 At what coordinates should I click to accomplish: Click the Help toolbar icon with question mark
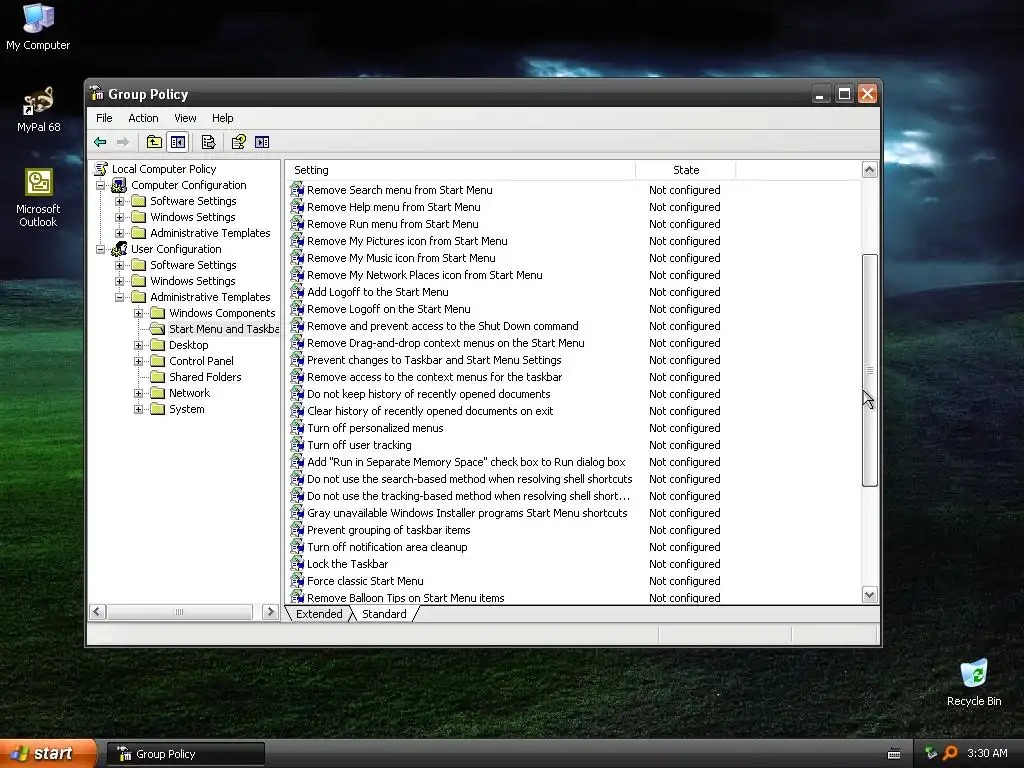click(238, 142)
